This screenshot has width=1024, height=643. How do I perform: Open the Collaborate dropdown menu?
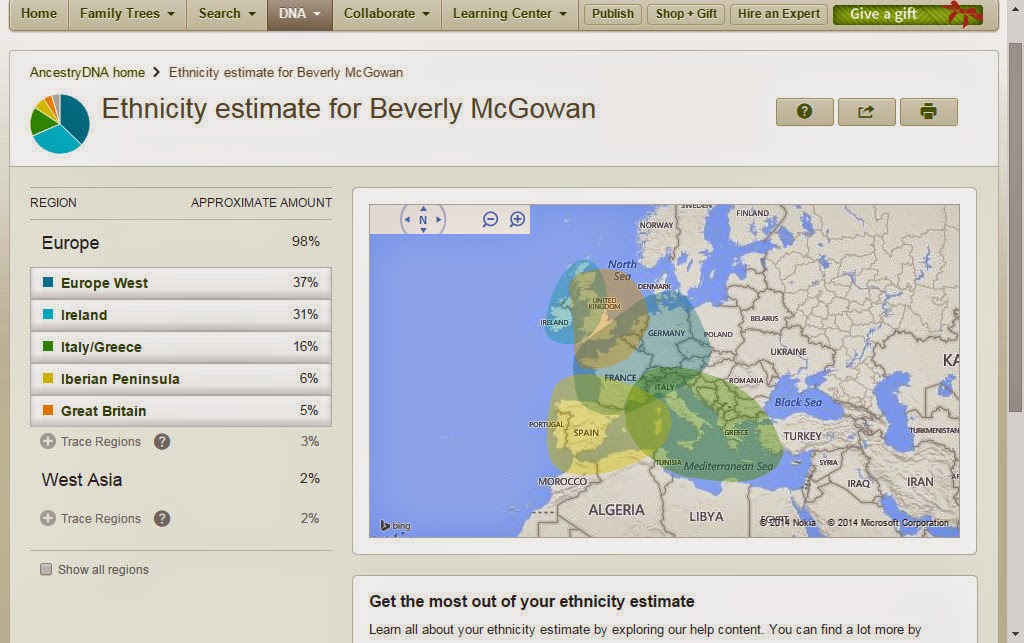(x=387, y=14)
